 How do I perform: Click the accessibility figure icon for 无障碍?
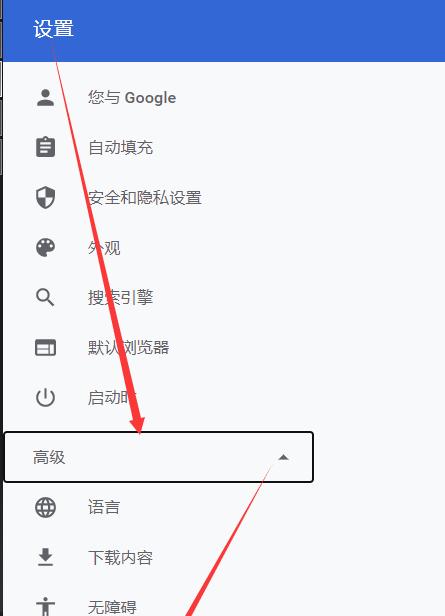click(x=46, y=607)
